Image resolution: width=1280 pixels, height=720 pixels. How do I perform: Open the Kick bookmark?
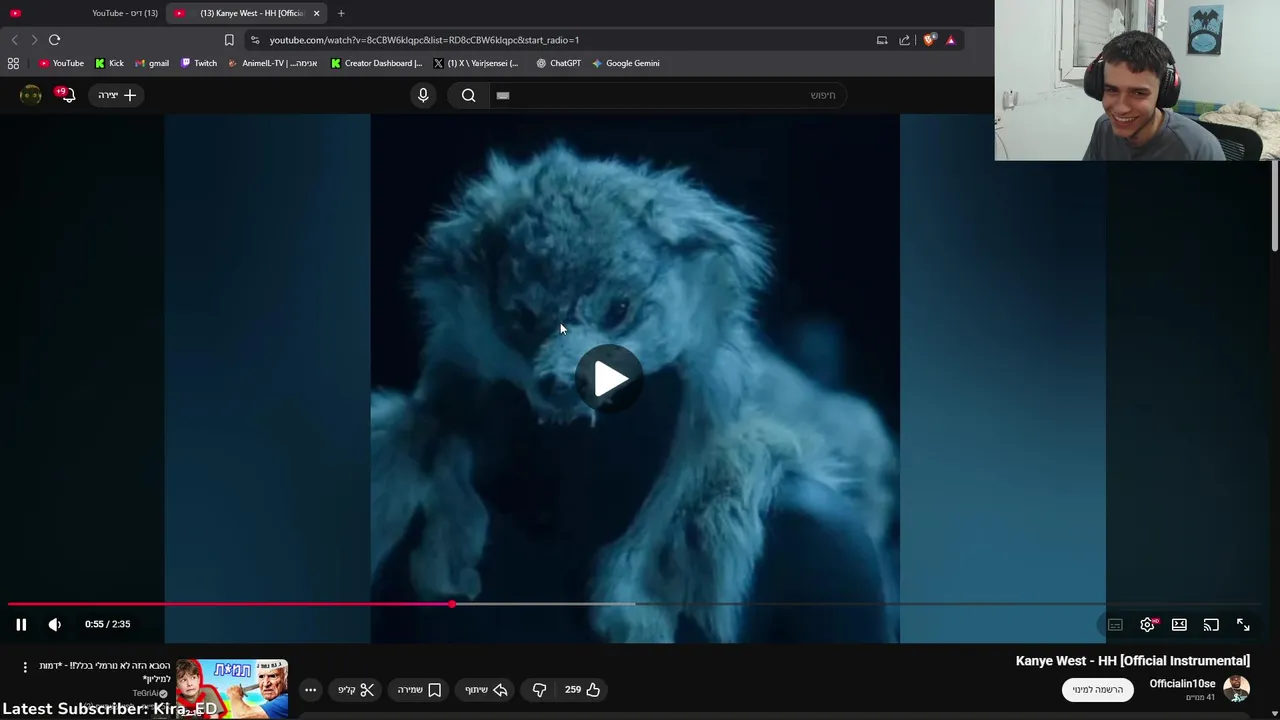point(109,63)
